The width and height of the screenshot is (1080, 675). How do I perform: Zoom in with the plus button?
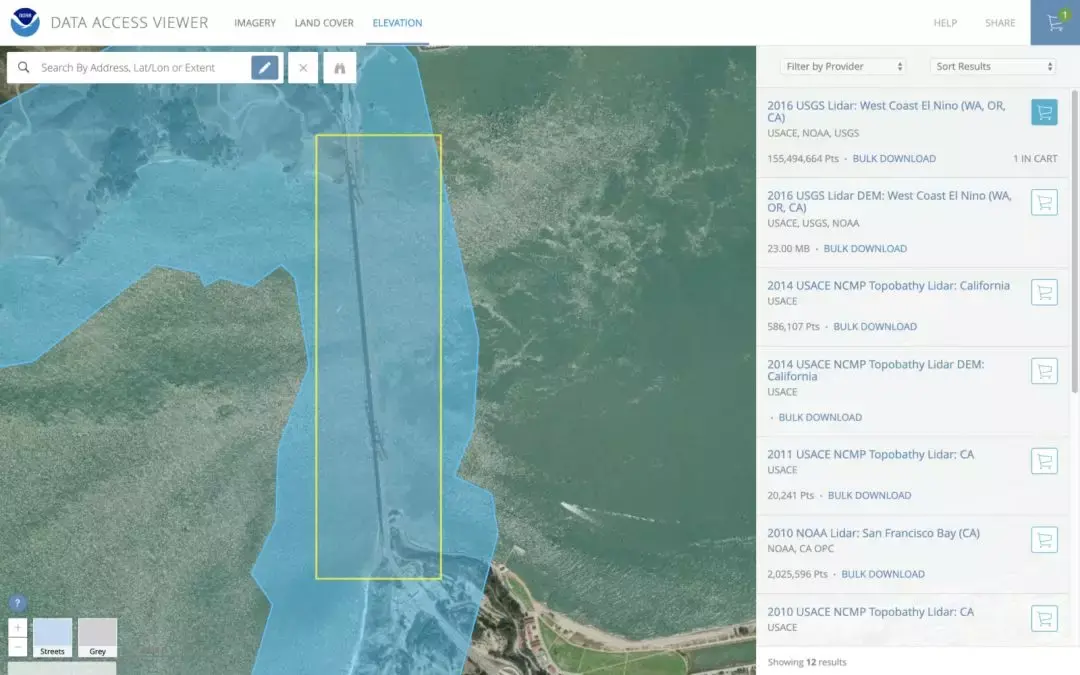[x=18, y=627]
